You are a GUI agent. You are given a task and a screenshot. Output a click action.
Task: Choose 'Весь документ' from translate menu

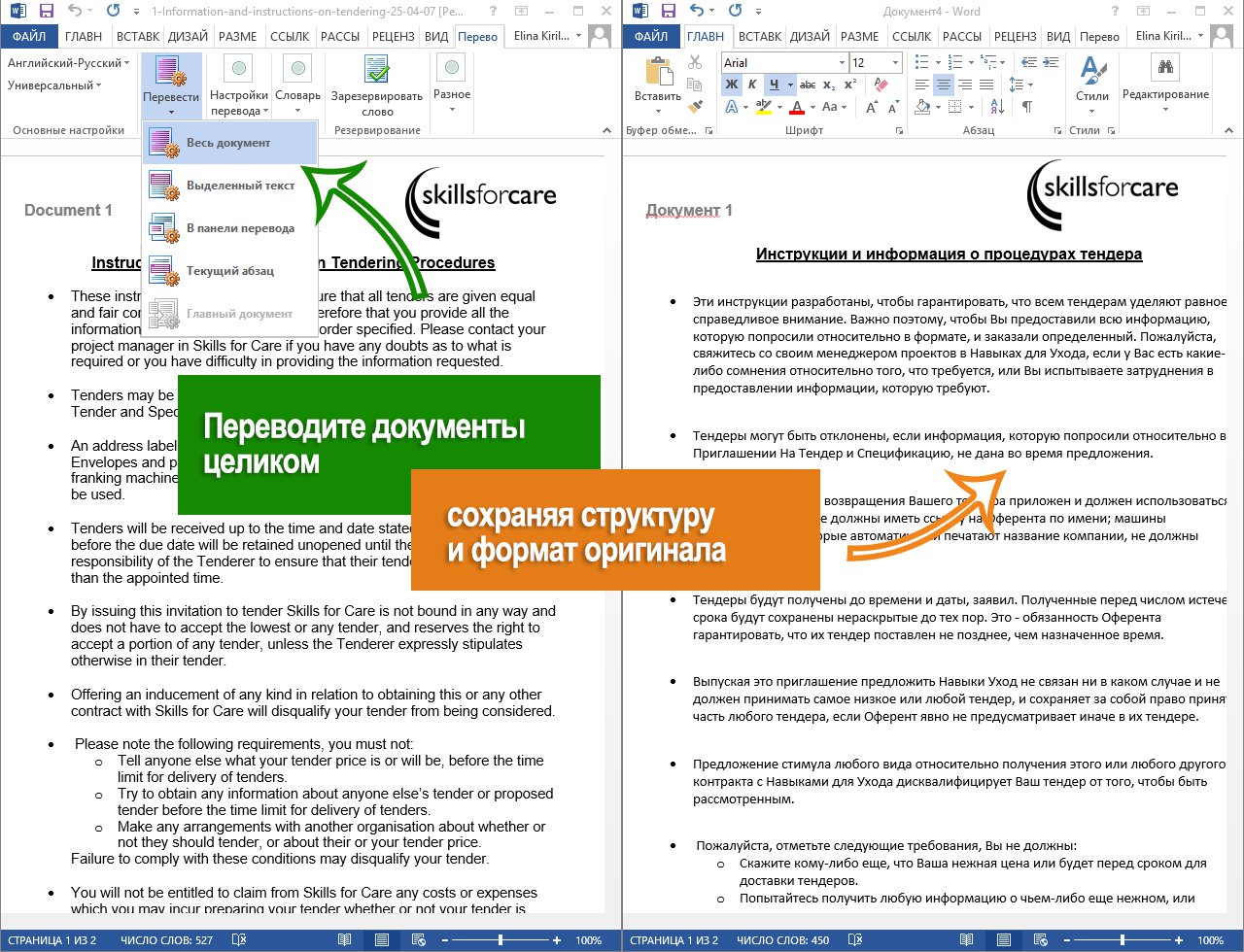coord(229,143)
